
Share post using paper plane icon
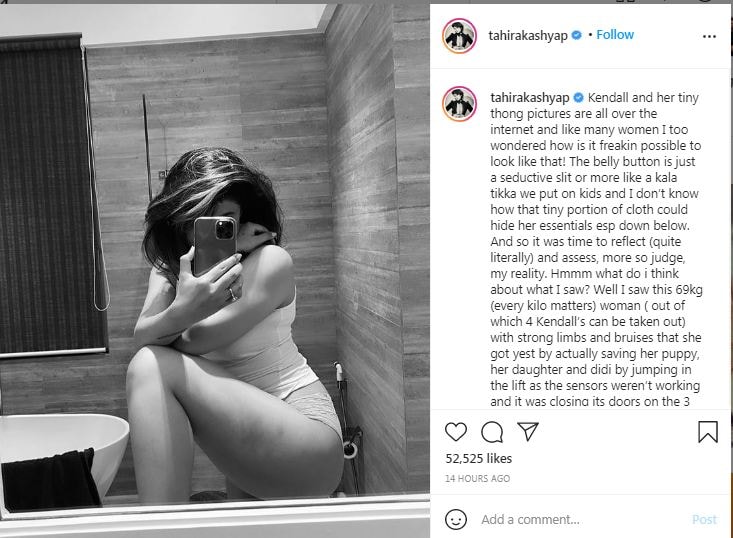[528, 431]
